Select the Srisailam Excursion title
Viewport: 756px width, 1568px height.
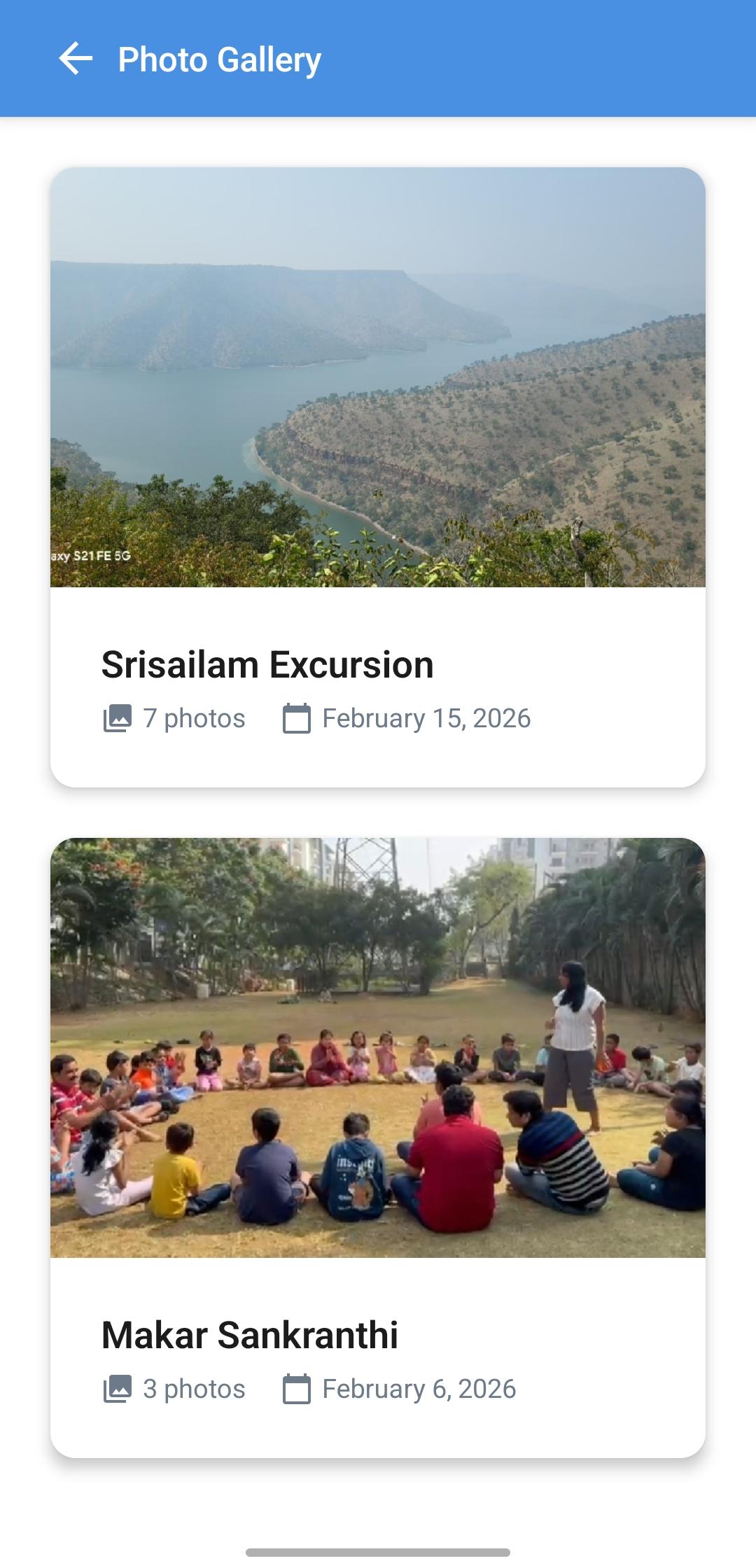(267, 665)
